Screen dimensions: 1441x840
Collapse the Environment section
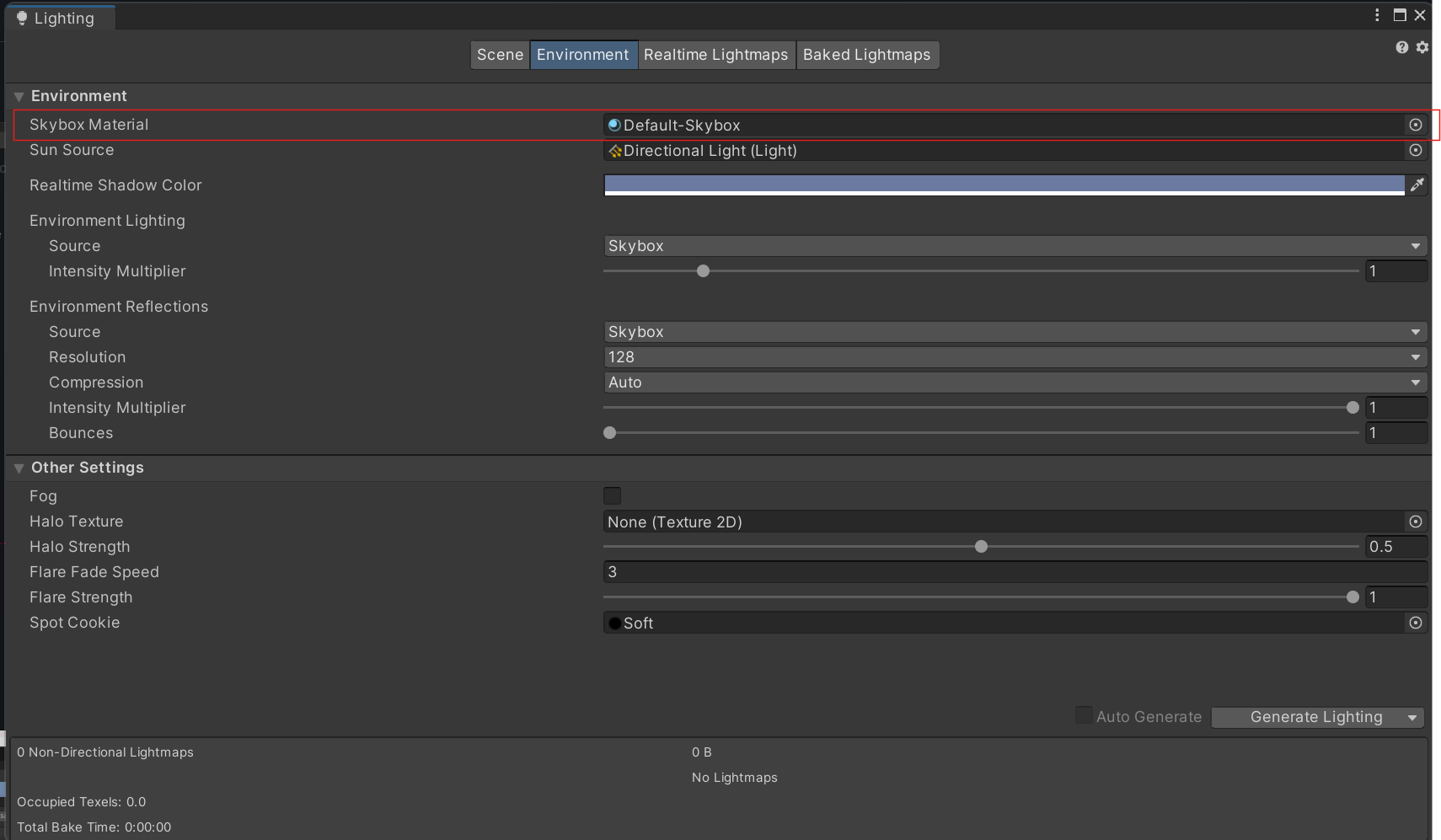click(x=19, y=96)
